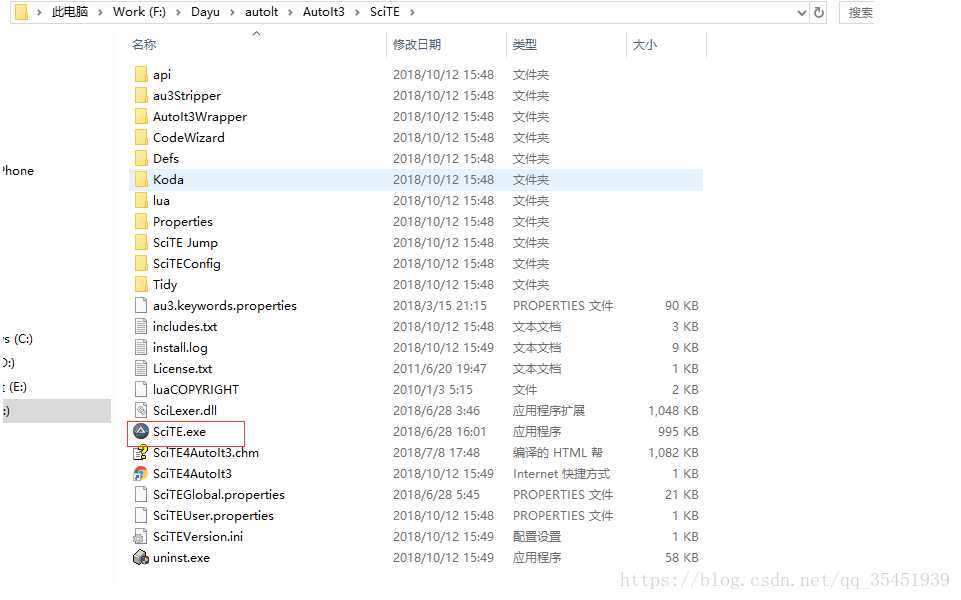Select the uninst.exe uninstaller icon

[141, 557]
